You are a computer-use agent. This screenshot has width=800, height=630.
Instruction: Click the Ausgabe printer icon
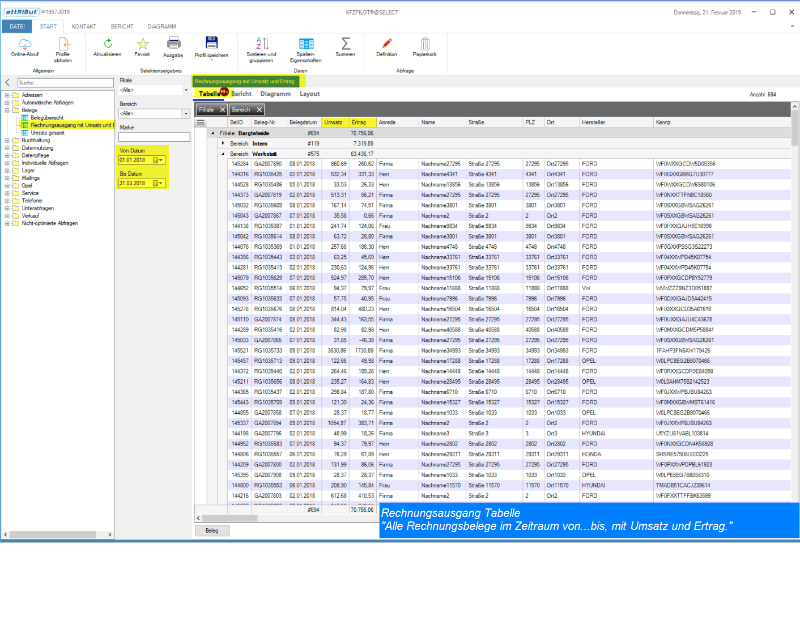pos(174,43)
